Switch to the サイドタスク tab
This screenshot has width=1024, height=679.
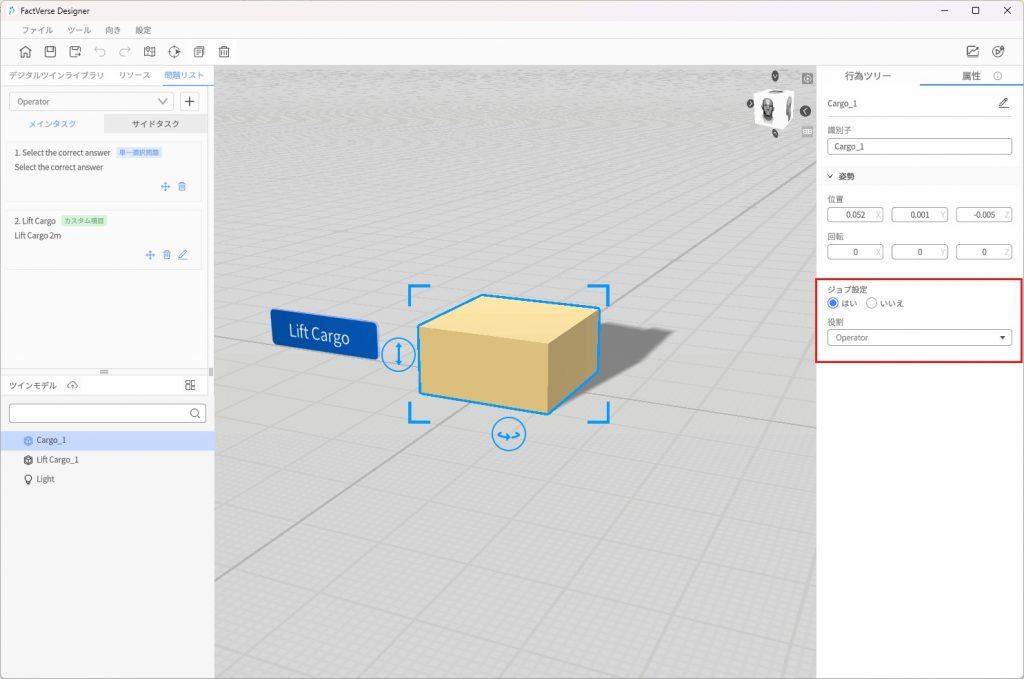point(156,124)
